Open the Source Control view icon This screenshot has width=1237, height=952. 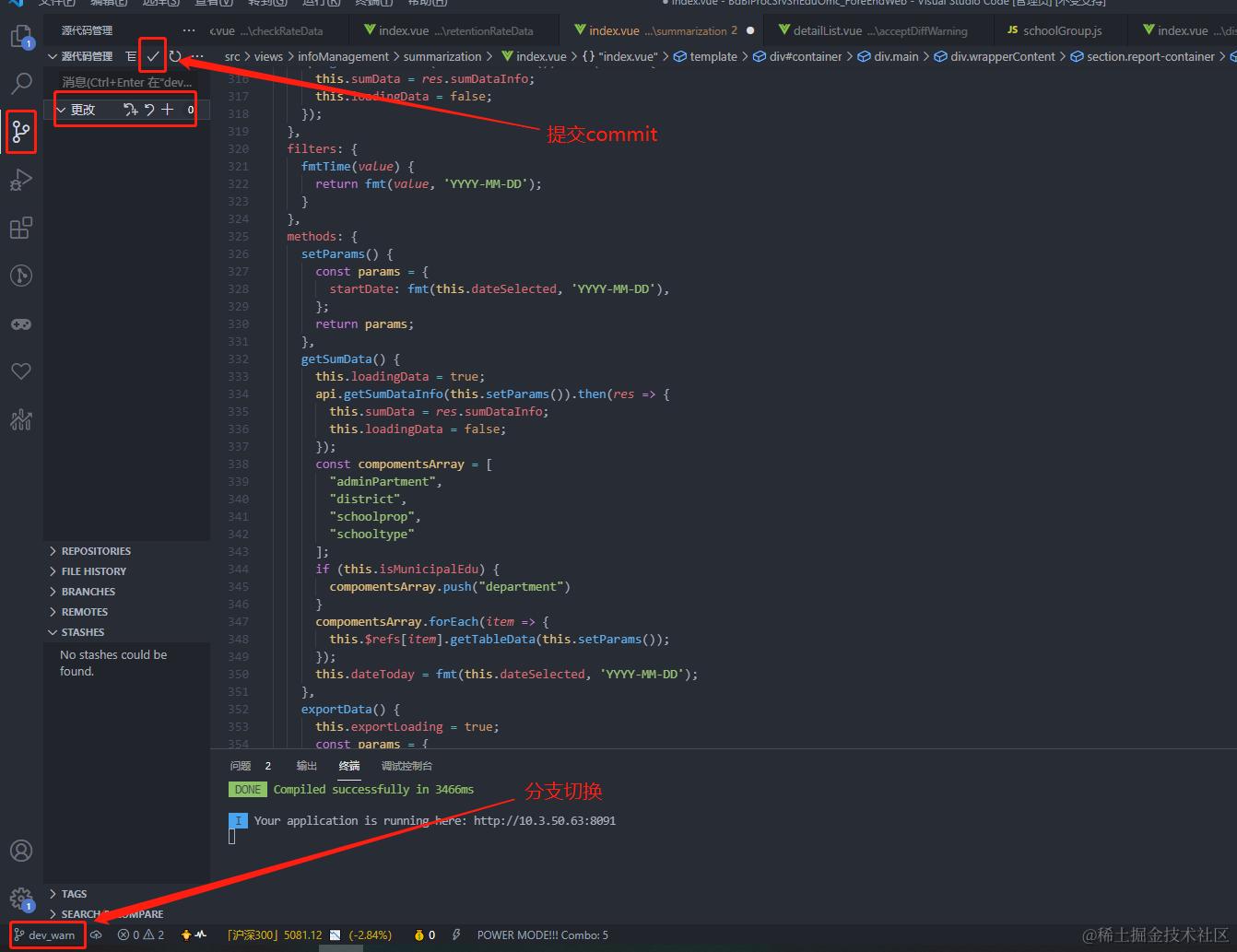[x=20, y=132]
